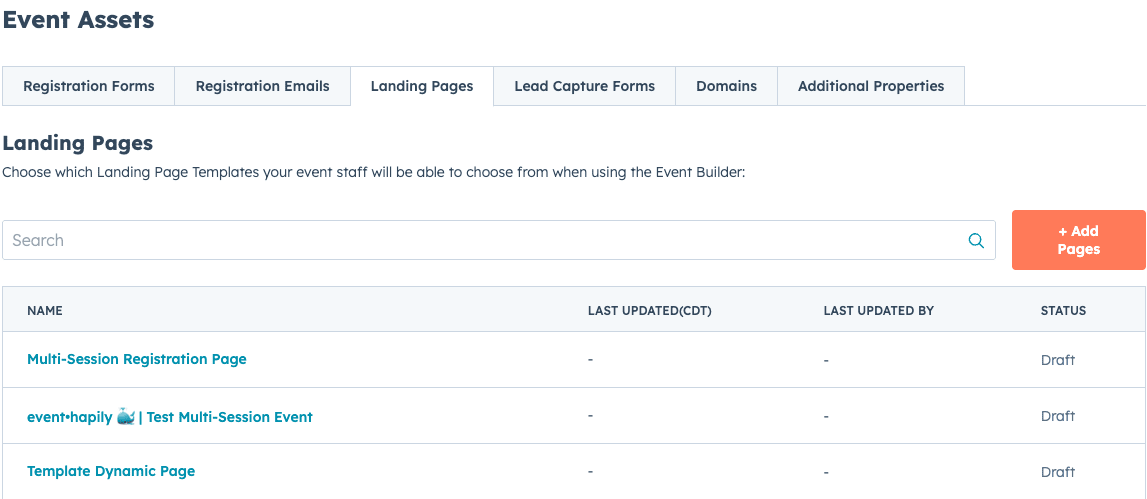
Task: Click the LAST UPDATED BY column header
Action: tap(878, 311)
